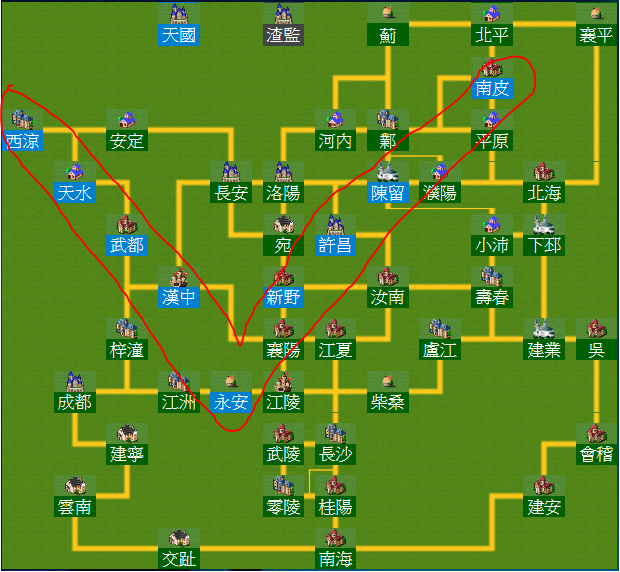
Task: Select the building icon above 交趾
Action: [x=179, y=538]
